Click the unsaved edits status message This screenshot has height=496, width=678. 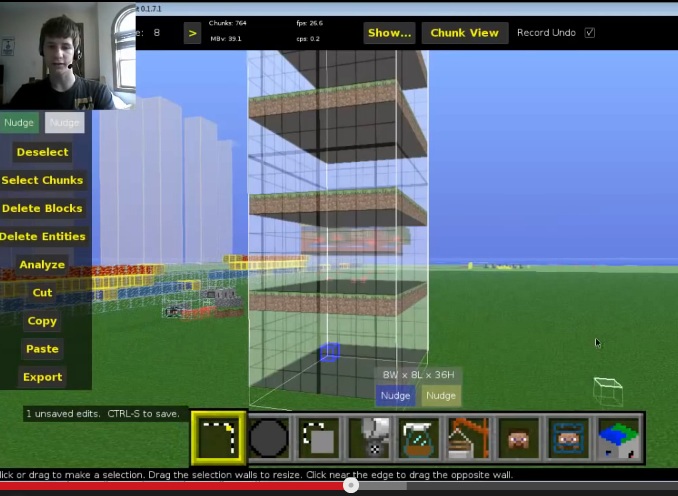[103, 414]
